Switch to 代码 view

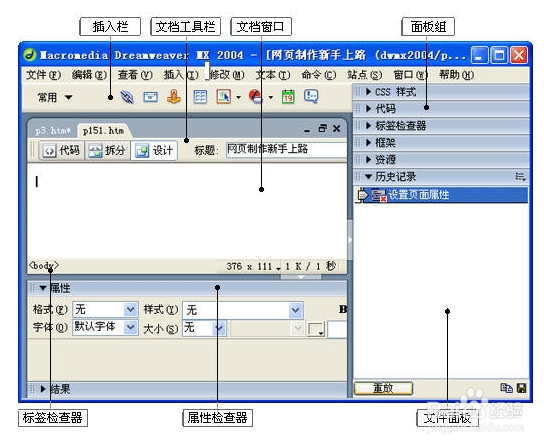tap(61, 151)
